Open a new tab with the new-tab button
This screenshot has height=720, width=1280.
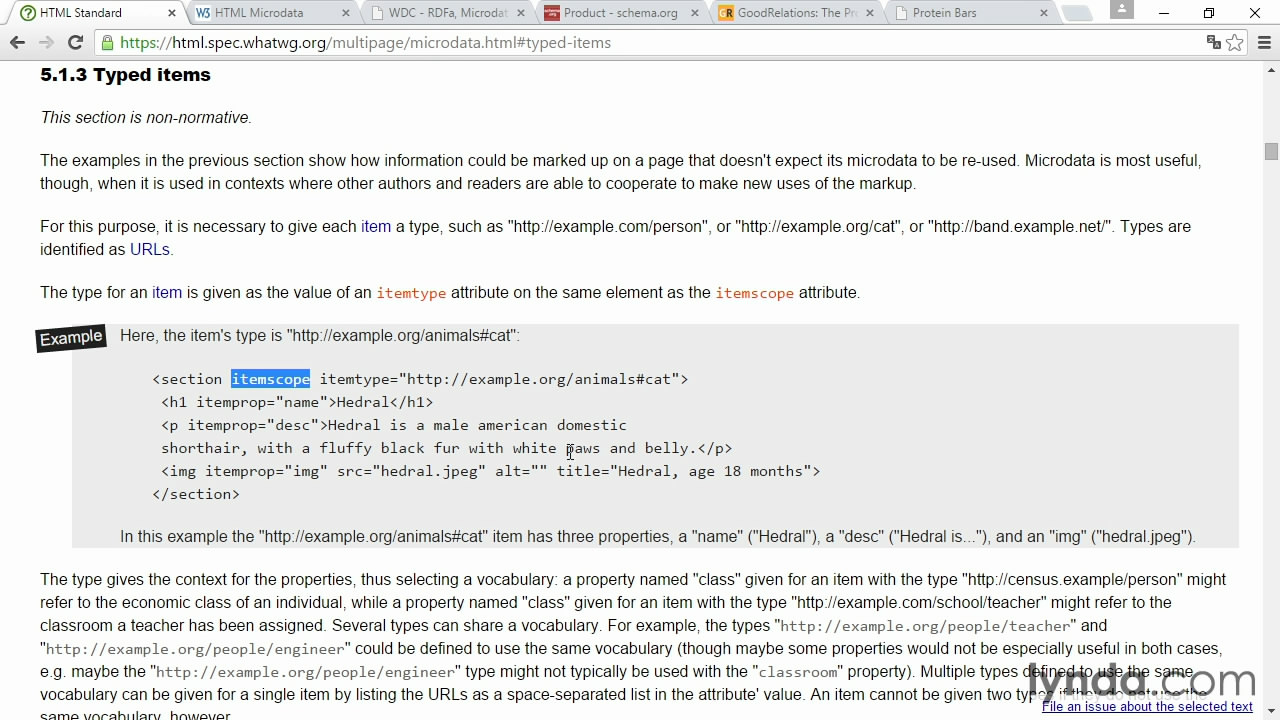click(1076, 14)
